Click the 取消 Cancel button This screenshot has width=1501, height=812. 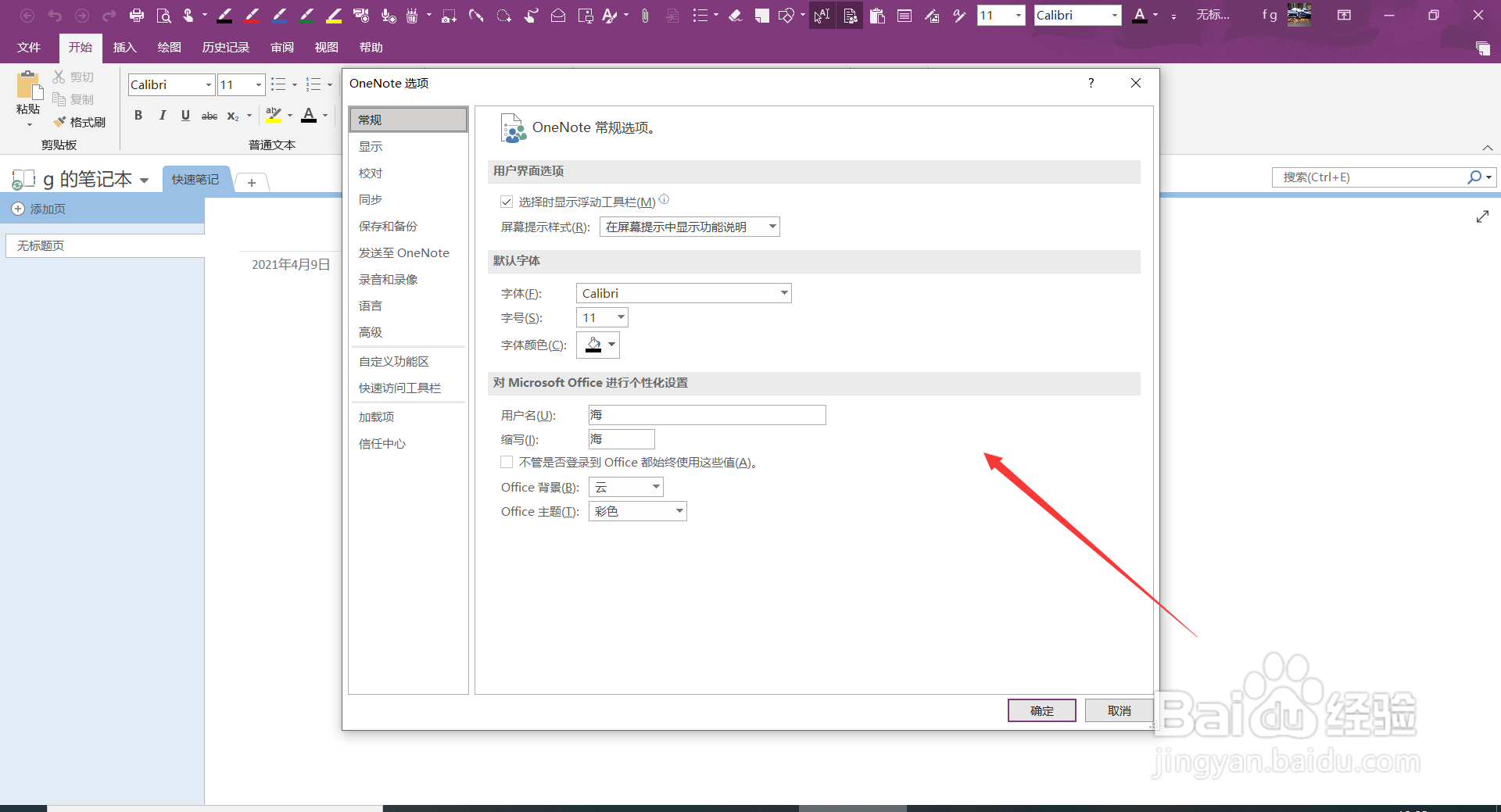click(1119, 710)
